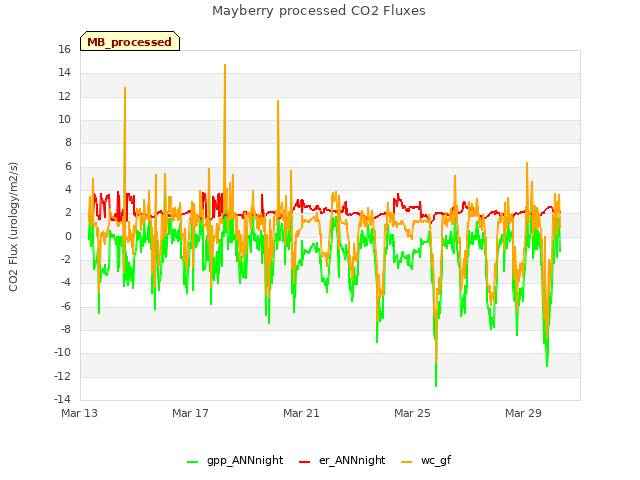Click the y-axis value -8
640x480 pixels.
(66, 329)
